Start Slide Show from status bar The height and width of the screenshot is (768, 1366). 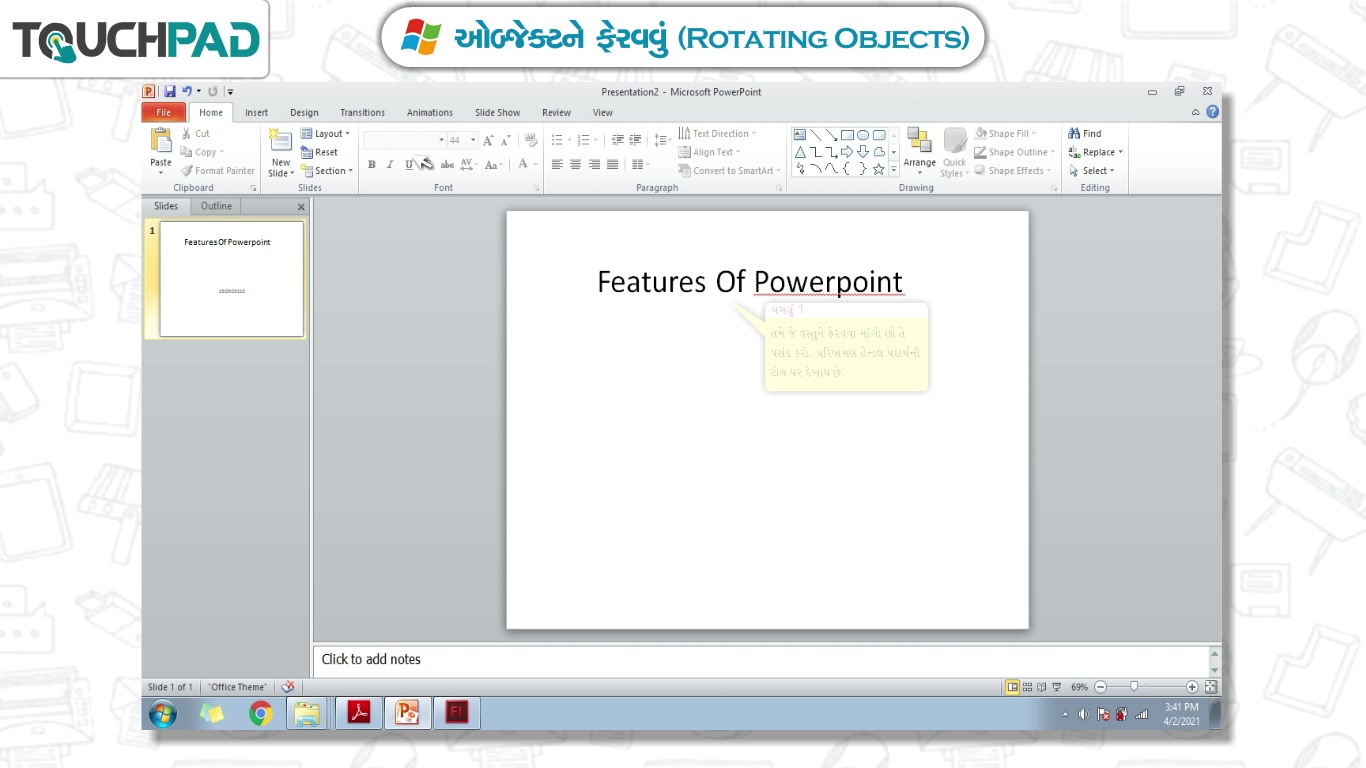tap(1056, 687)
